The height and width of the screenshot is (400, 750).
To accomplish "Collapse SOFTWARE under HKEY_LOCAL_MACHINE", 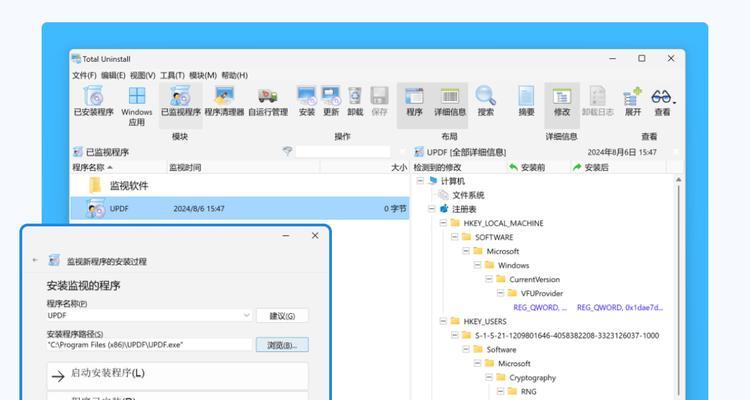I will pos(454,237).
